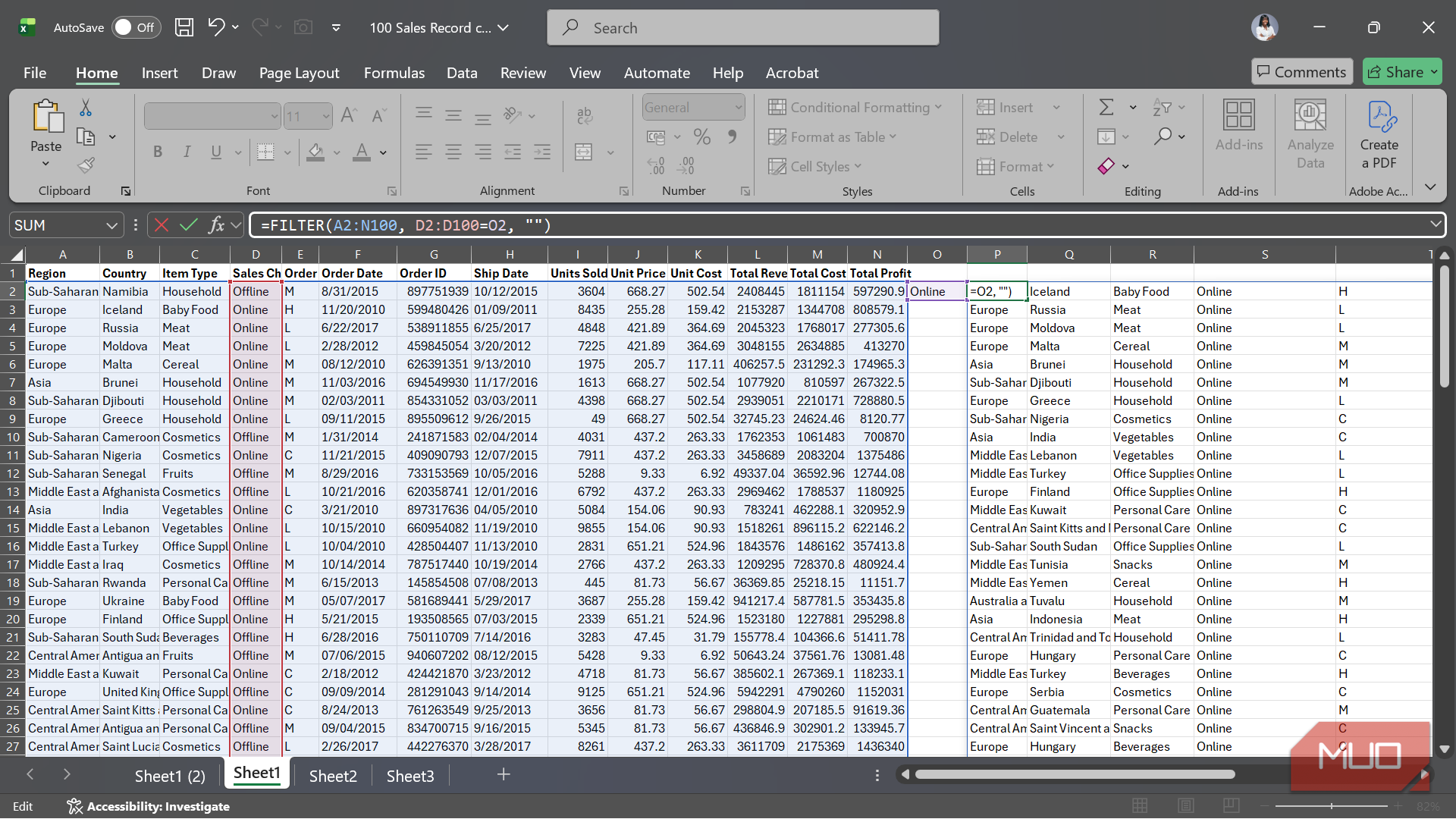Open the Add-ins button
Image resolution: width=1456 pixels, height=819 pixels.
(x=1239, y=126)
